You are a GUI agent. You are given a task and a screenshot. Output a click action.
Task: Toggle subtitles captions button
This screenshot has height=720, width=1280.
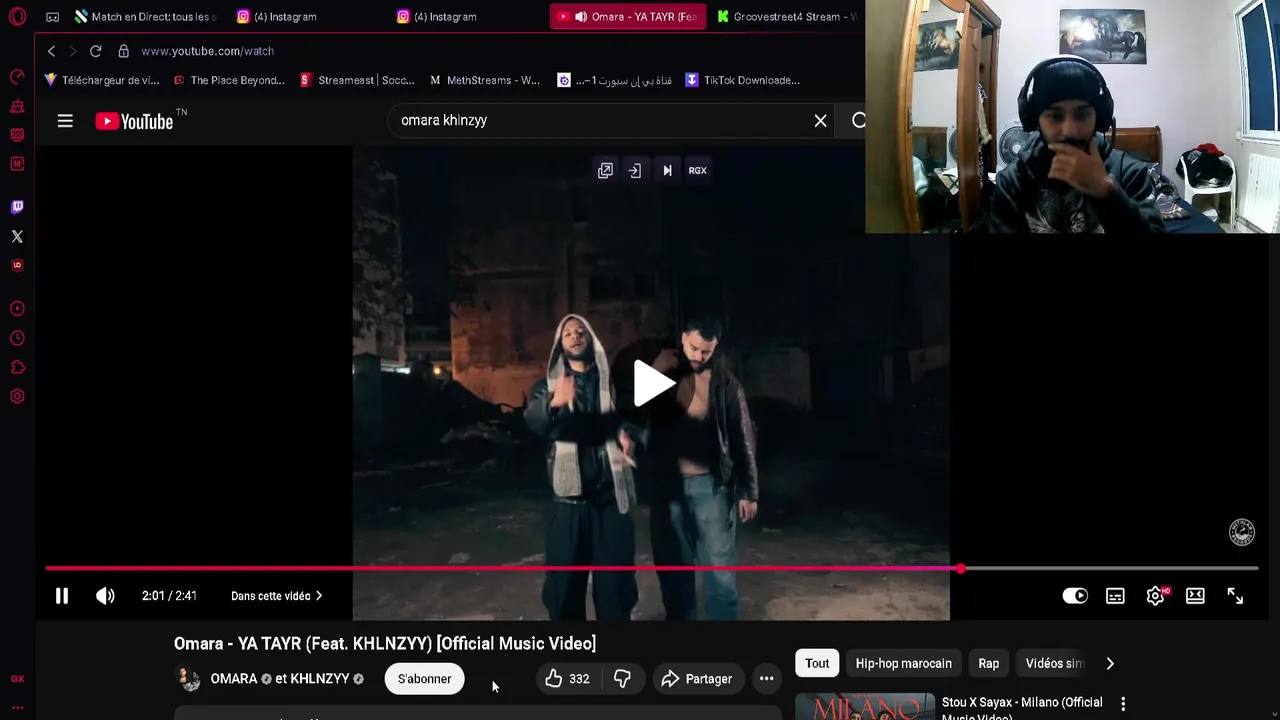[x=1115, y=596]
